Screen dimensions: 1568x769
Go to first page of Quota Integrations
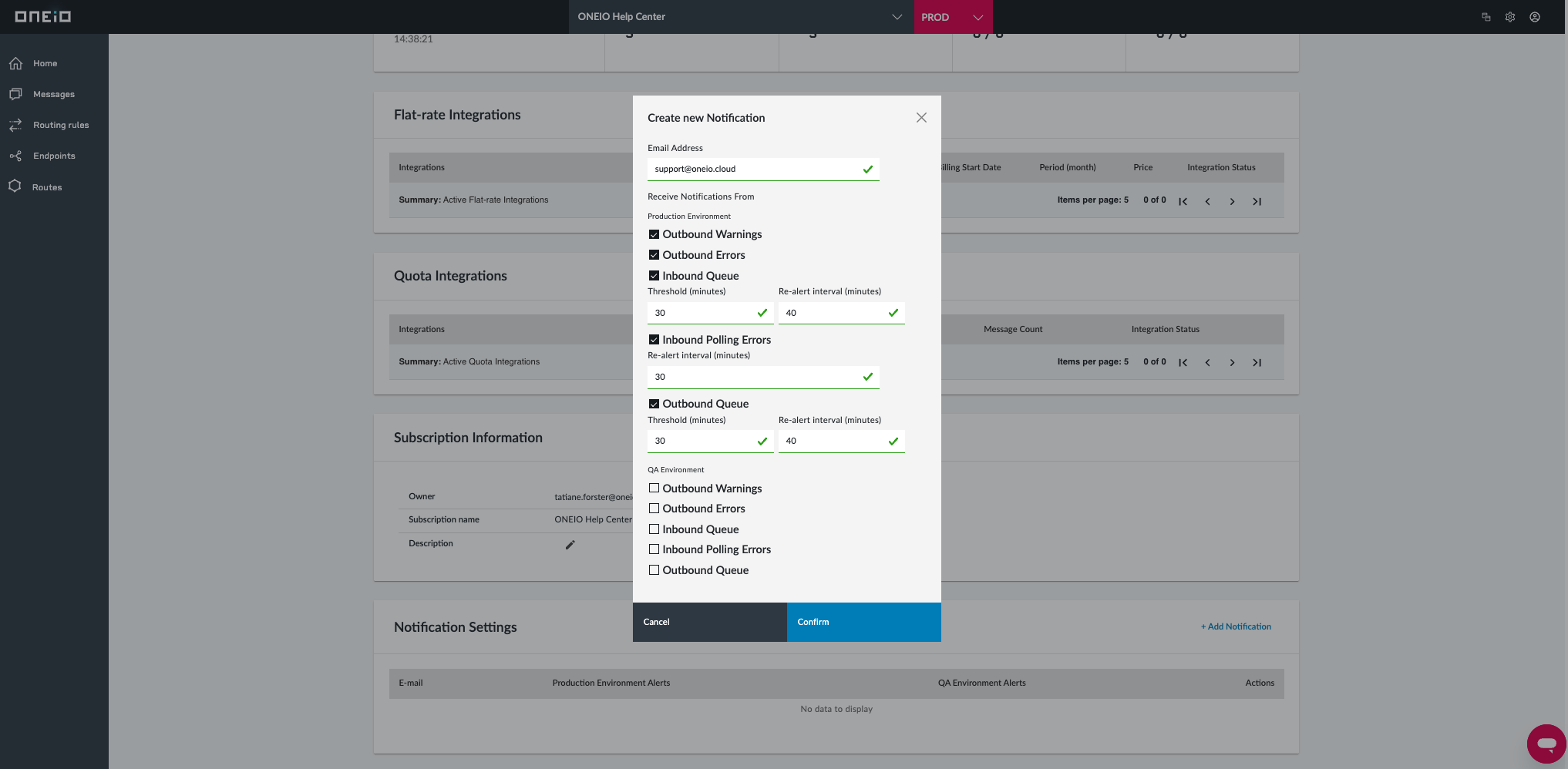pos(1183,363)
